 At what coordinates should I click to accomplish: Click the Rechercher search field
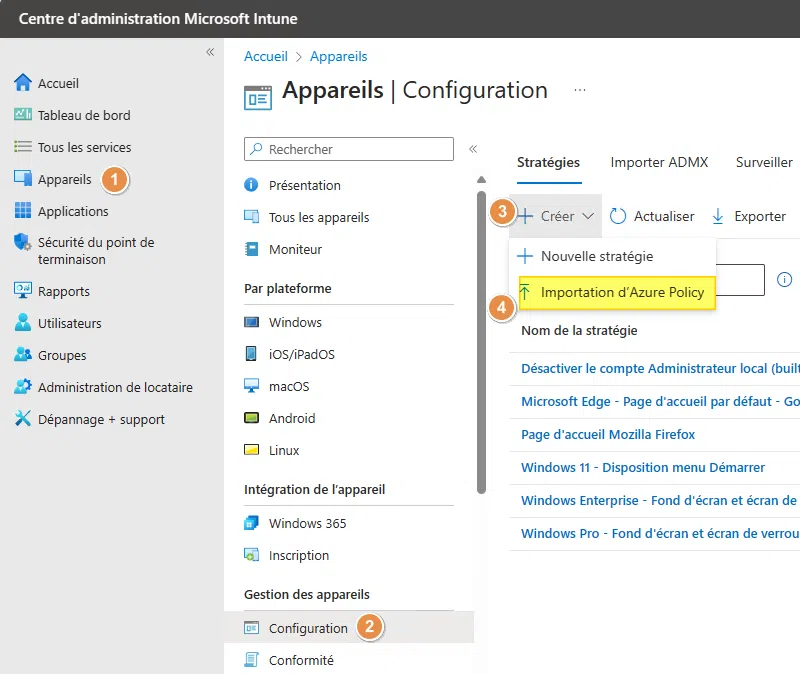tap(350, 149)
